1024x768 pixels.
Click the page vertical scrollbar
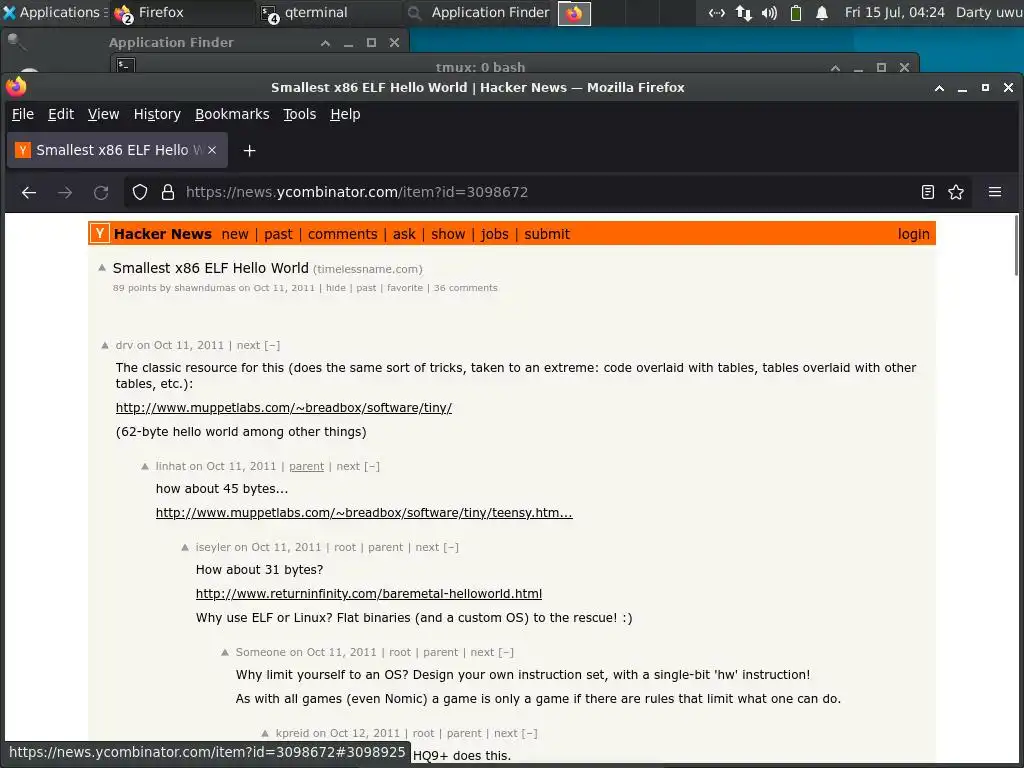[1016, 246]
